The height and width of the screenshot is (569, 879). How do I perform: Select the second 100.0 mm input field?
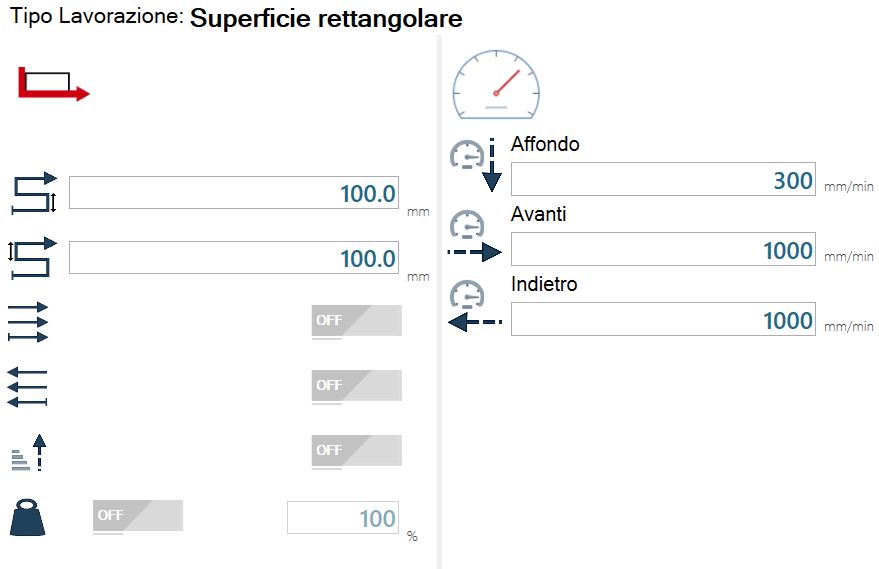234,258
